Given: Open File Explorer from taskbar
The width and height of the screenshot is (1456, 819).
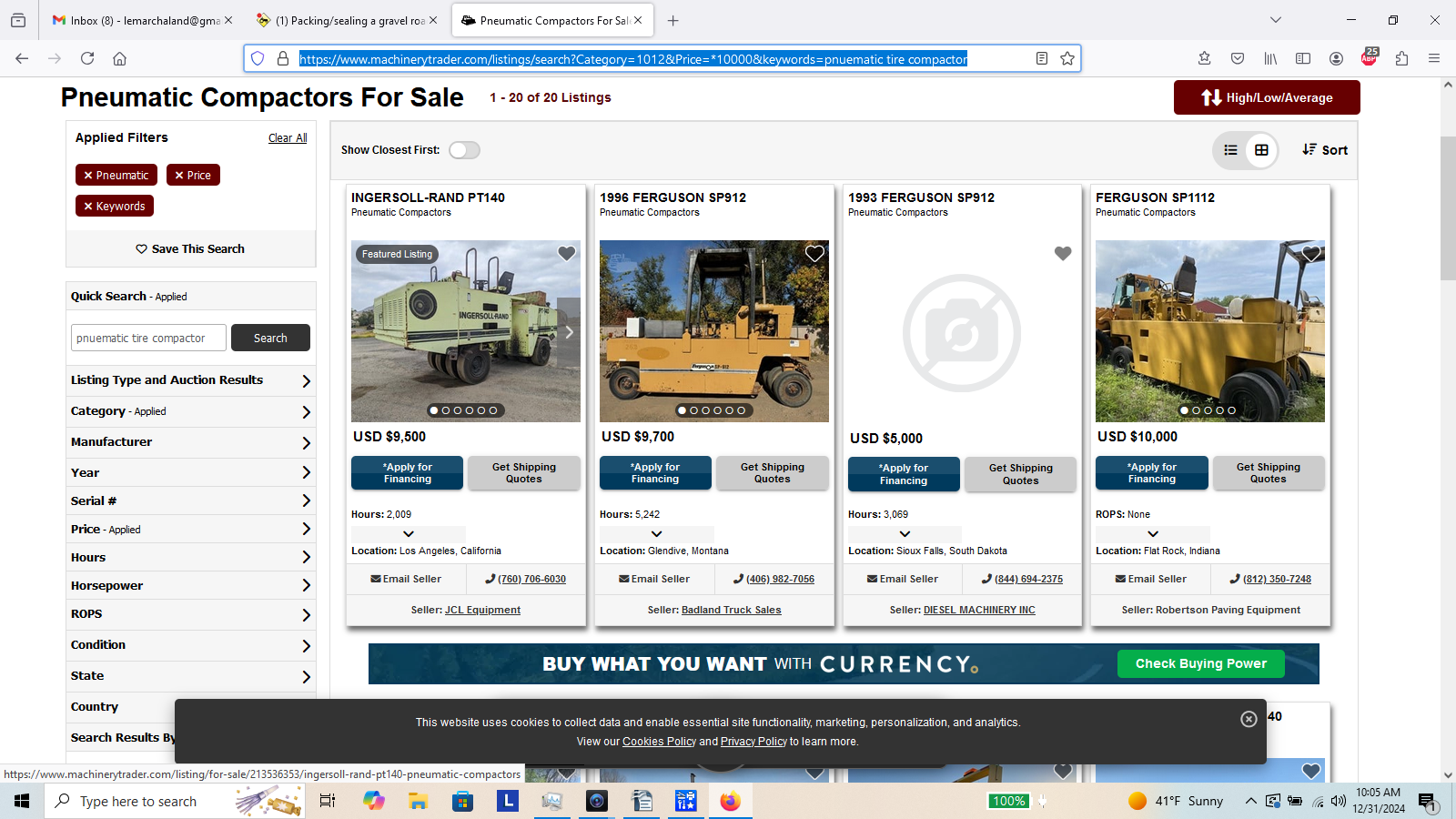Looking at the screenshot, I should point(418,801).
